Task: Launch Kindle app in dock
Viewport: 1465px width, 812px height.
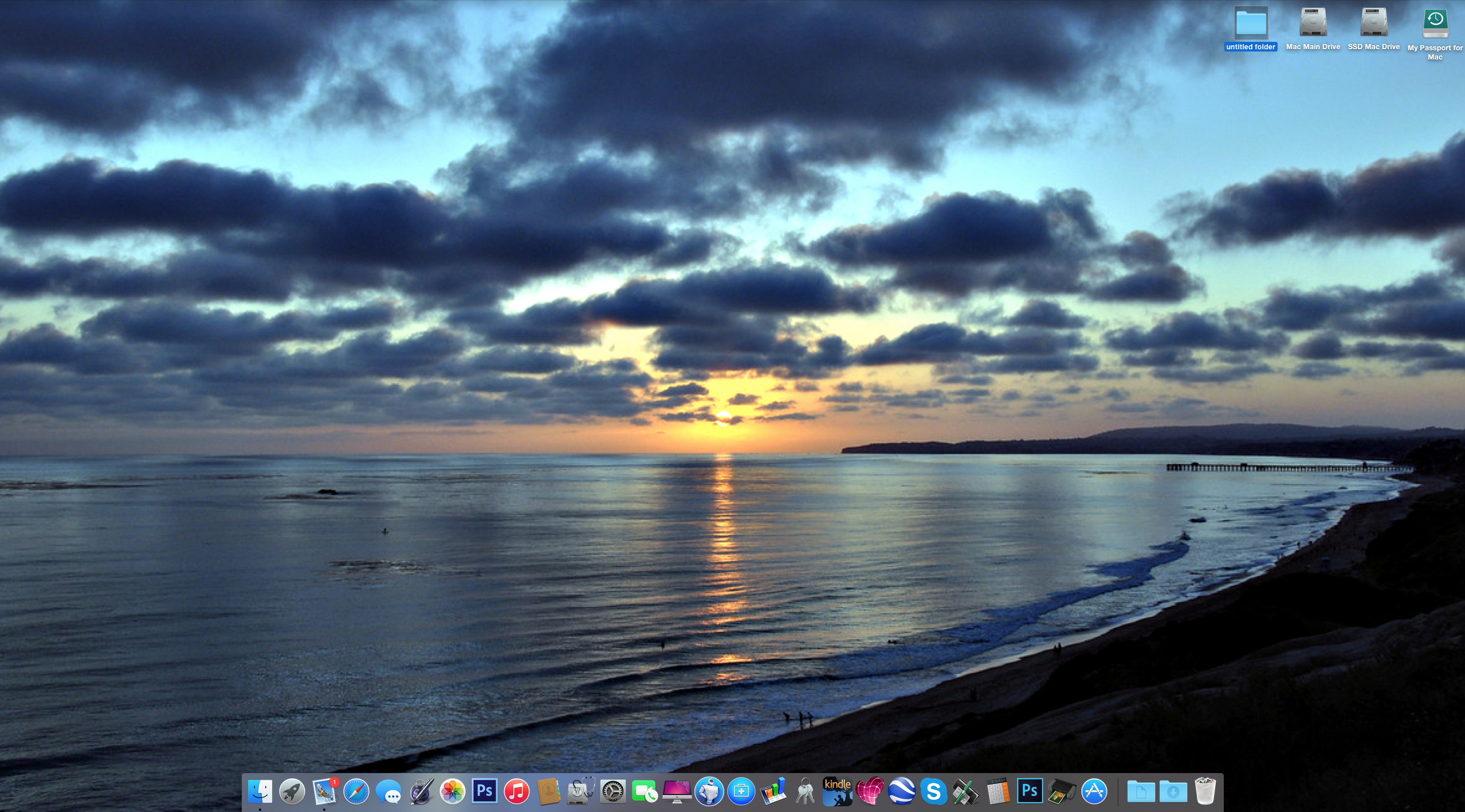Action: [x=837, y=791]
